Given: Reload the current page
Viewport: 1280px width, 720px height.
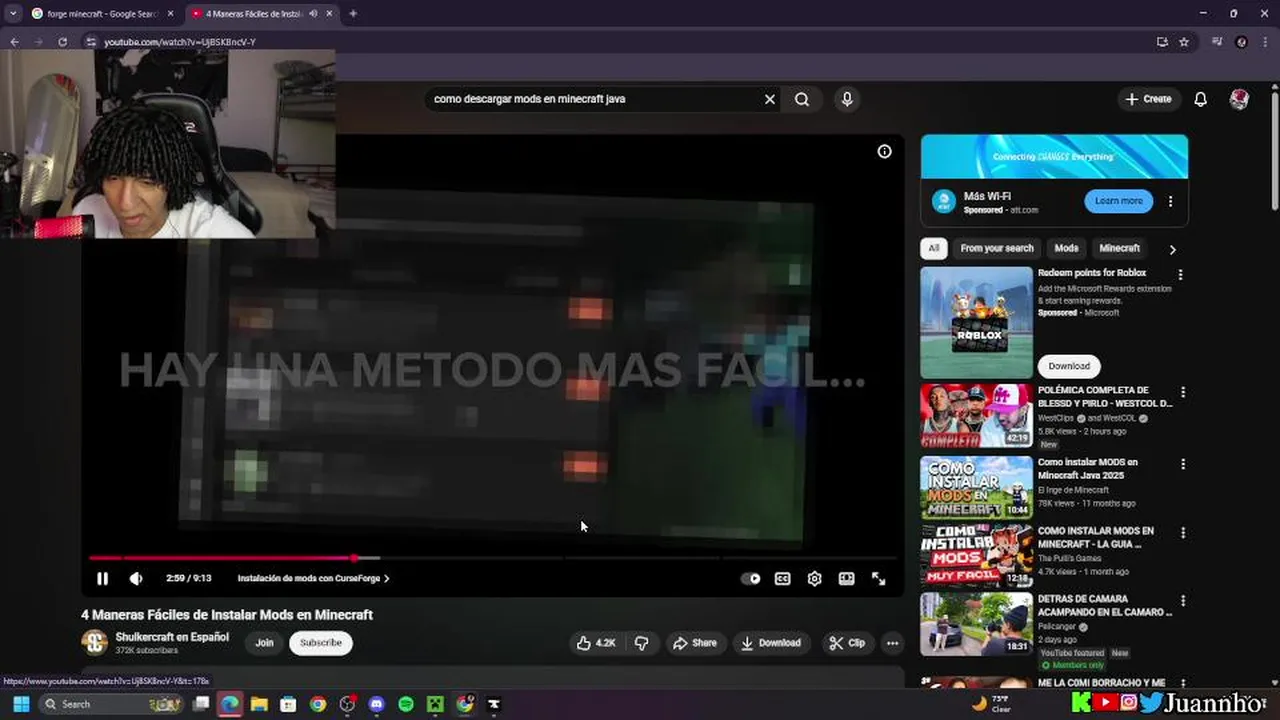Looking at the screenshot, I should click(63, 42).
